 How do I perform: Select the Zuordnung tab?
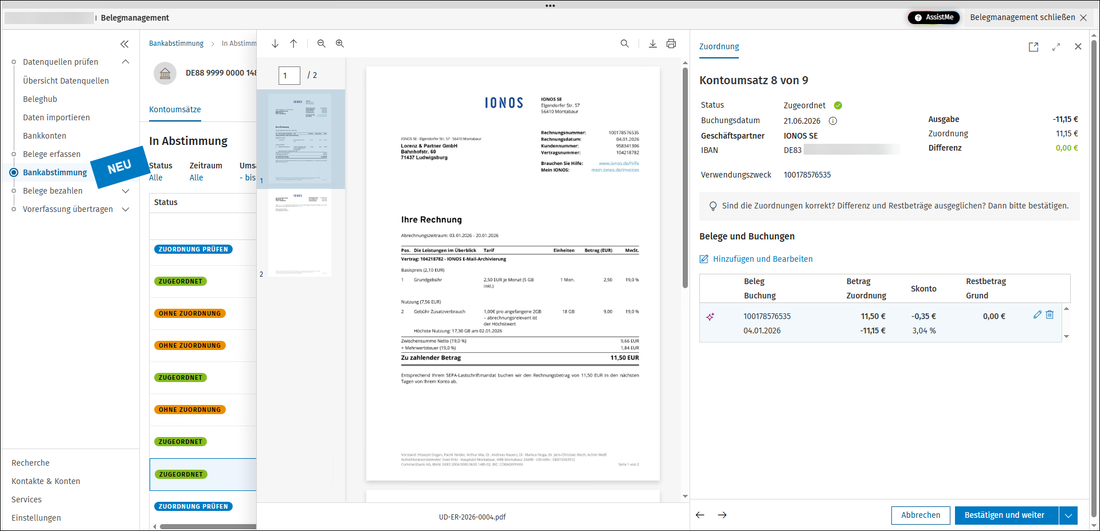(x=719, y=46)
